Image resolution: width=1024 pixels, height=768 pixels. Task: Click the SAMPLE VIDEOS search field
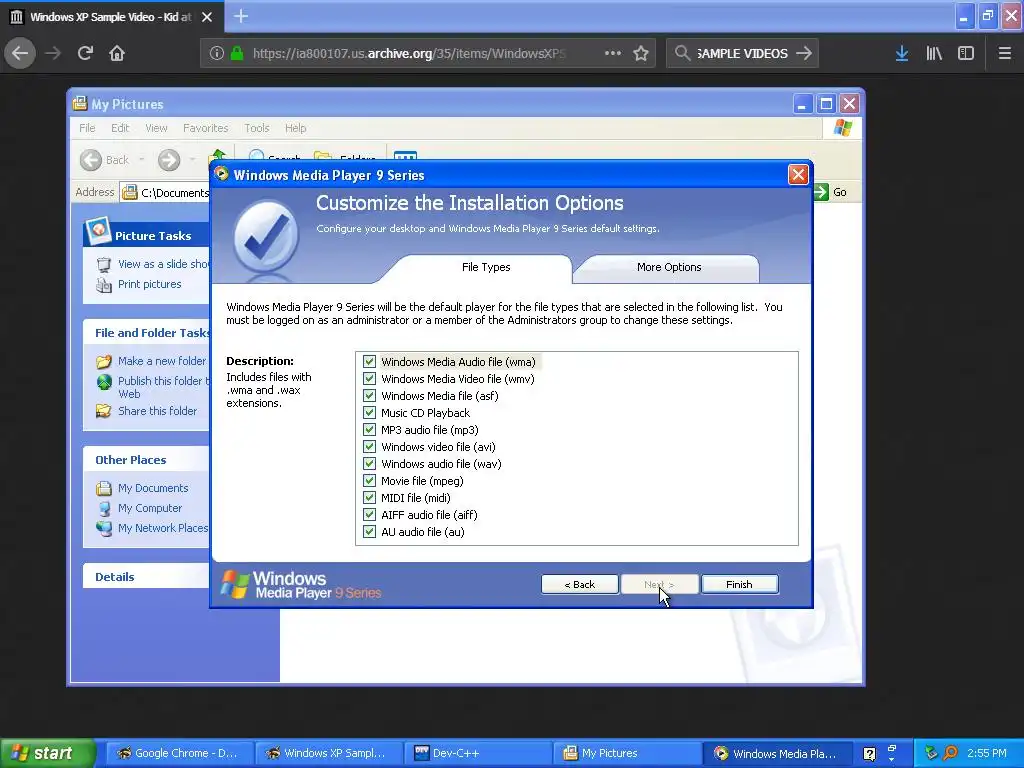pos(742,54)
